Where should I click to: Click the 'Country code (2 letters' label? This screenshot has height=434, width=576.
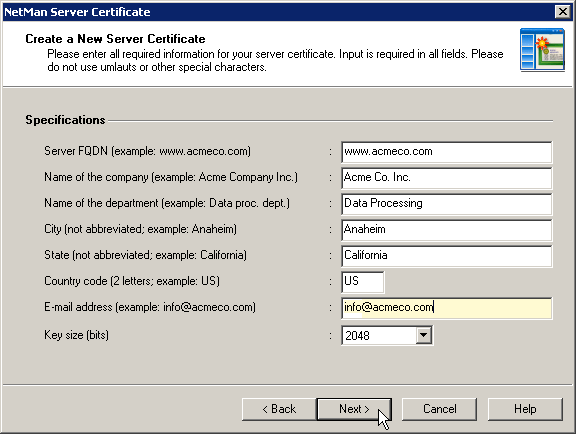(132, 281)
